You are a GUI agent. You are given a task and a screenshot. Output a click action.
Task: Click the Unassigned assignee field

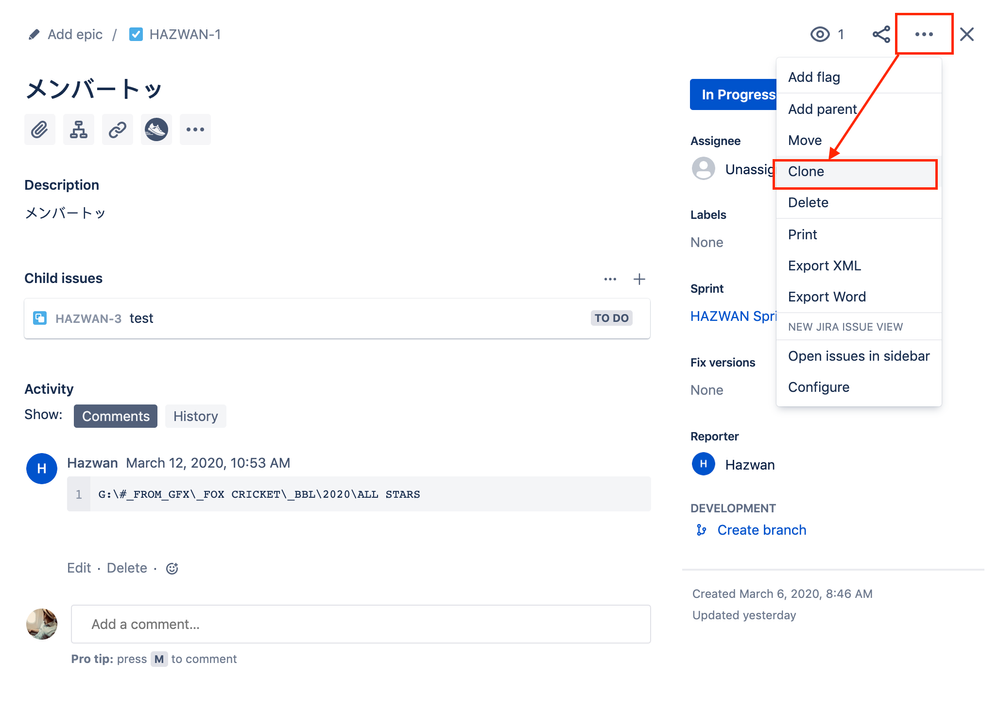(x=734, y=169)
